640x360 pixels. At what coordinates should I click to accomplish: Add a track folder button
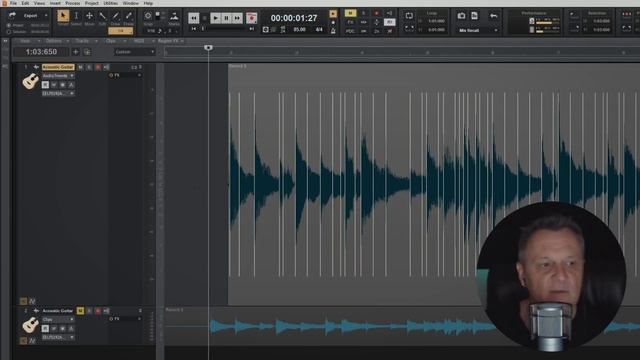[87, 52]
